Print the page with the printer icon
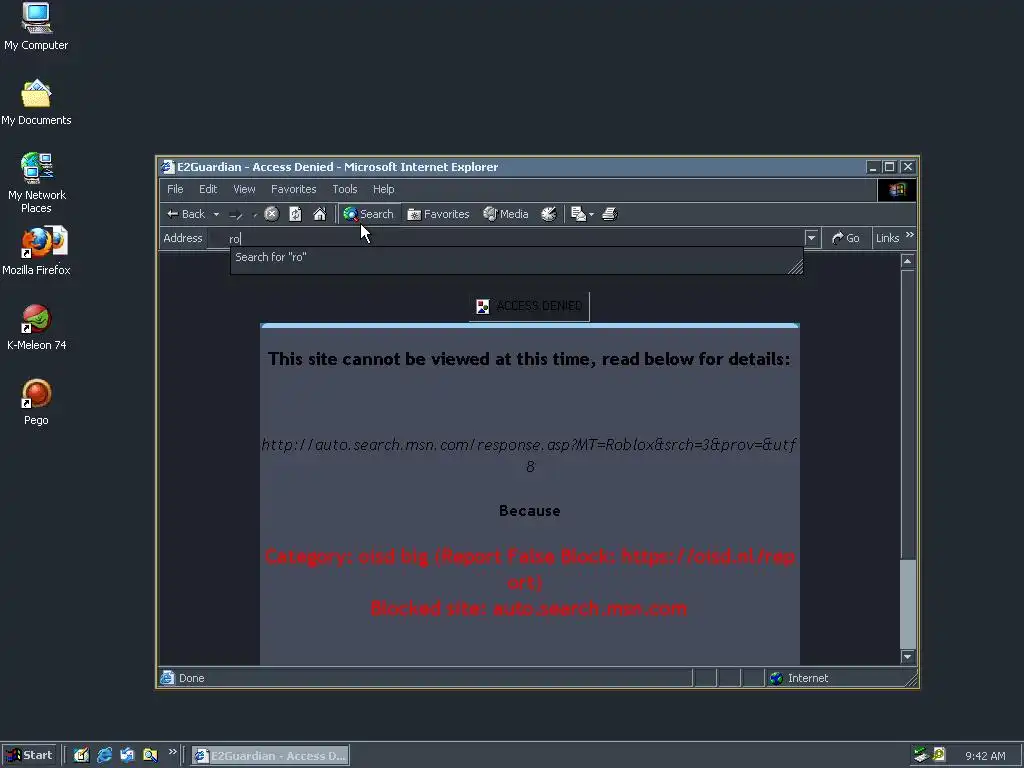Viewport: 1024px width, 768px height. [609, 214]
